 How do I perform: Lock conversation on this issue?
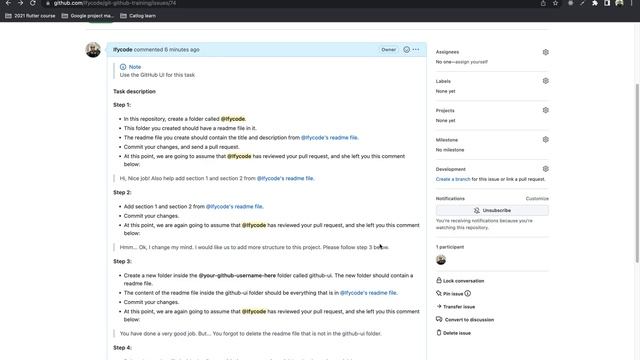[x=460, y=281]
